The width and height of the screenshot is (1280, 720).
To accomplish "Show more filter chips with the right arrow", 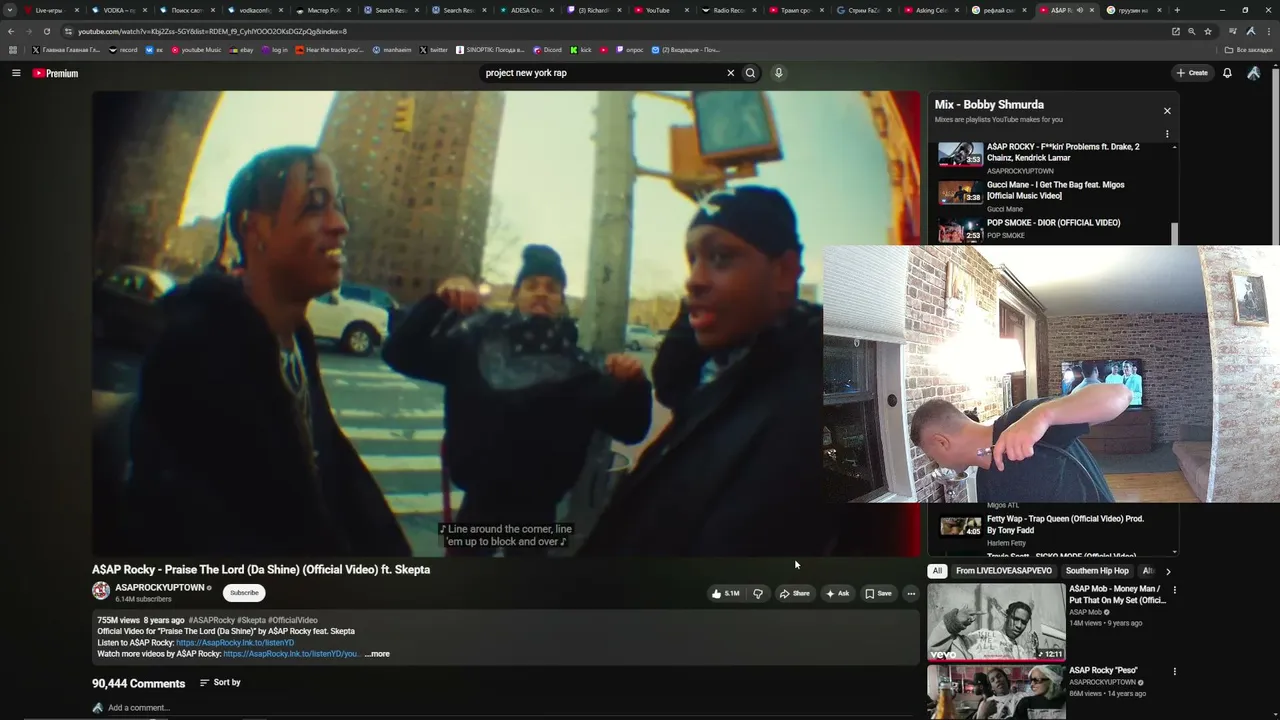I will (x=1168, y=571).
